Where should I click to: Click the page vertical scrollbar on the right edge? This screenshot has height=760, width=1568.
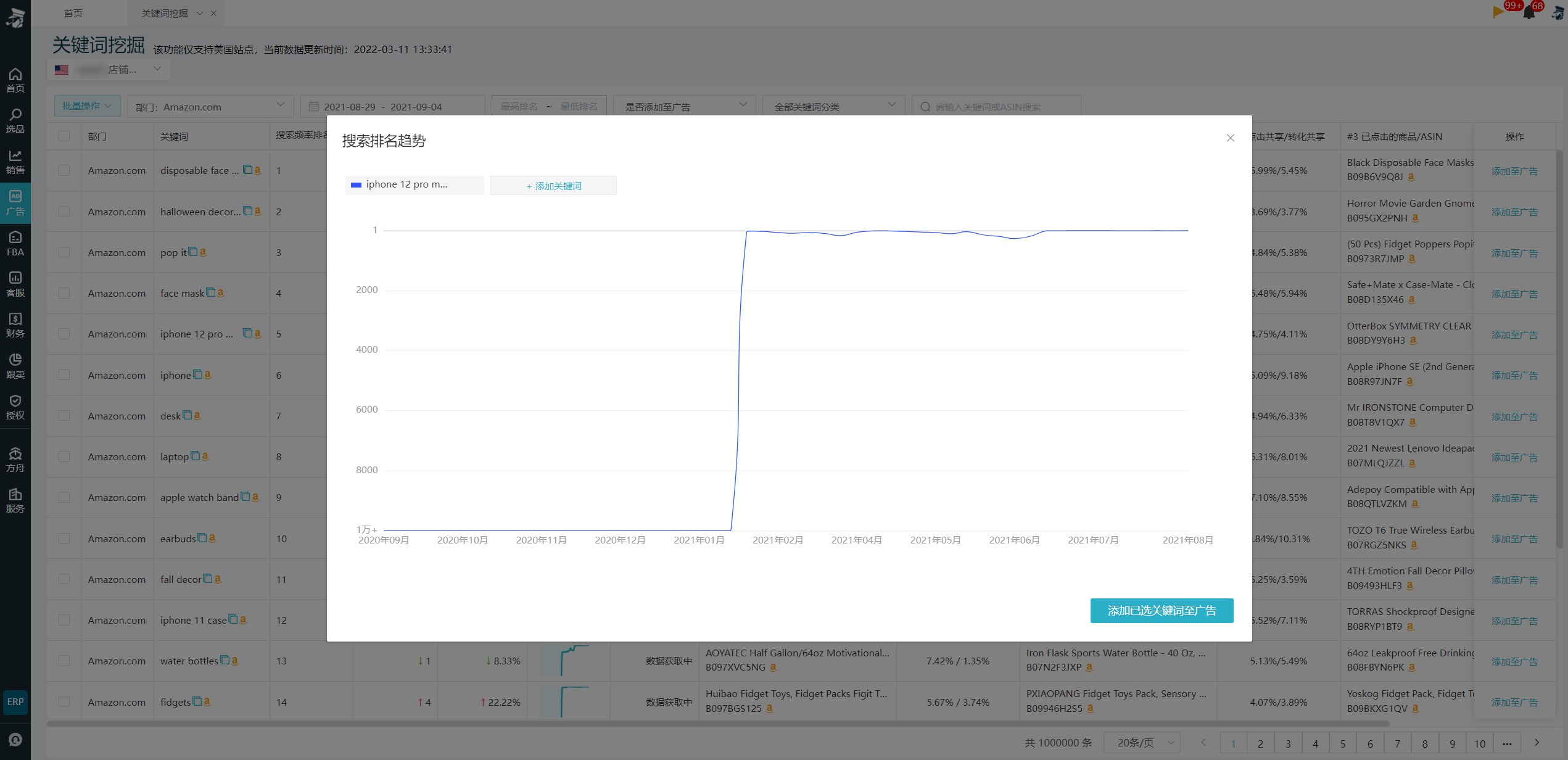click(1559, 349)
